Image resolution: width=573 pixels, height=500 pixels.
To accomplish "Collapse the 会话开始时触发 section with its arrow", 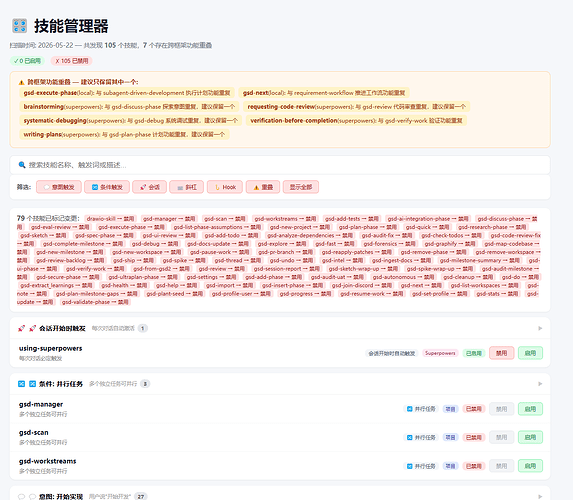I will [x=540, y=328].
